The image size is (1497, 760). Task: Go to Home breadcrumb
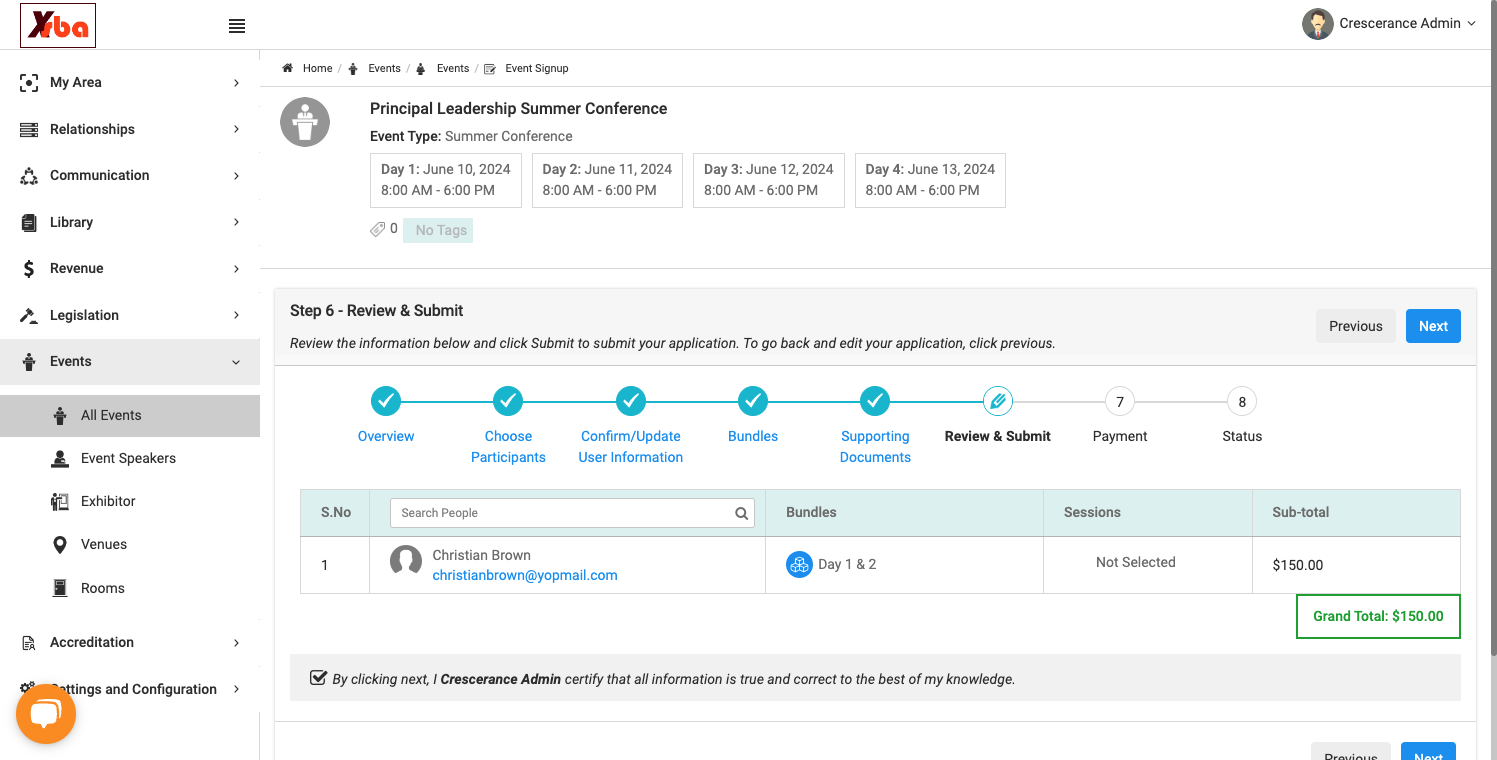point(317,68)
